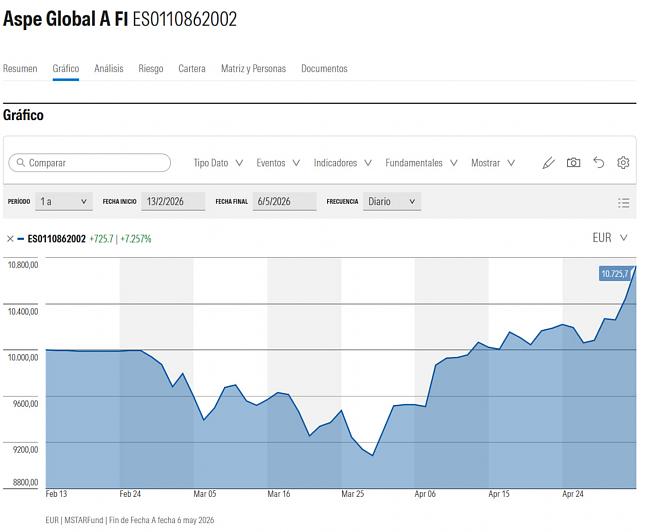Click the Fecha Inicio 13/2/2026 field

point(173,202)
